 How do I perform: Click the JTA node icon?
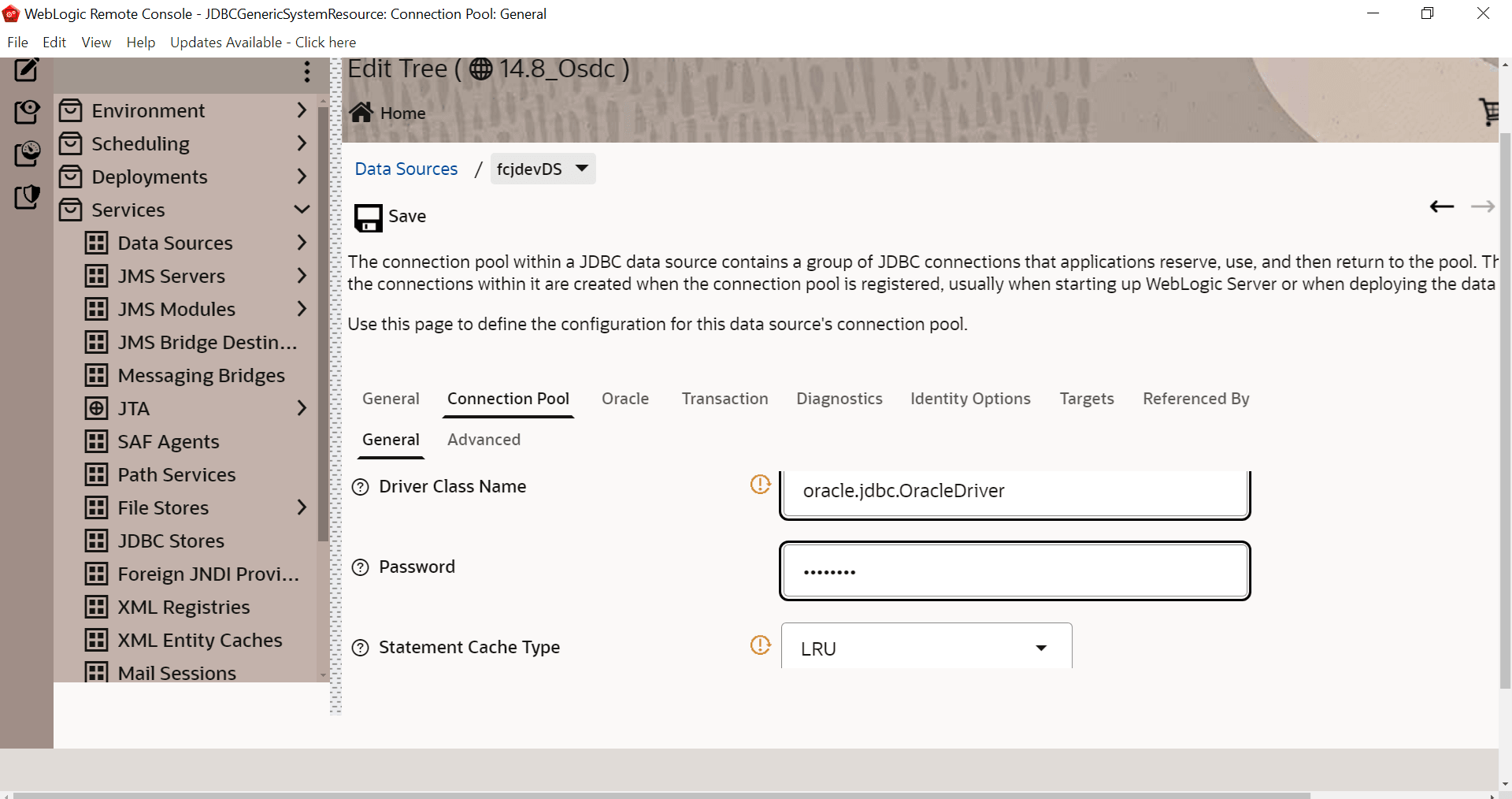pyautogui.click(x=96, y=408)
